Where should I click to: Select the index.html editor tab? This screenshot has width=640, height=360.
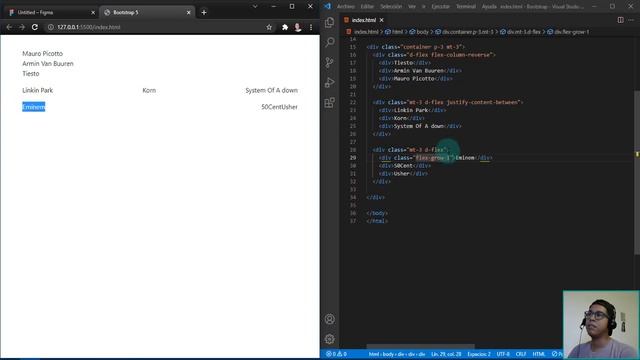364,20
